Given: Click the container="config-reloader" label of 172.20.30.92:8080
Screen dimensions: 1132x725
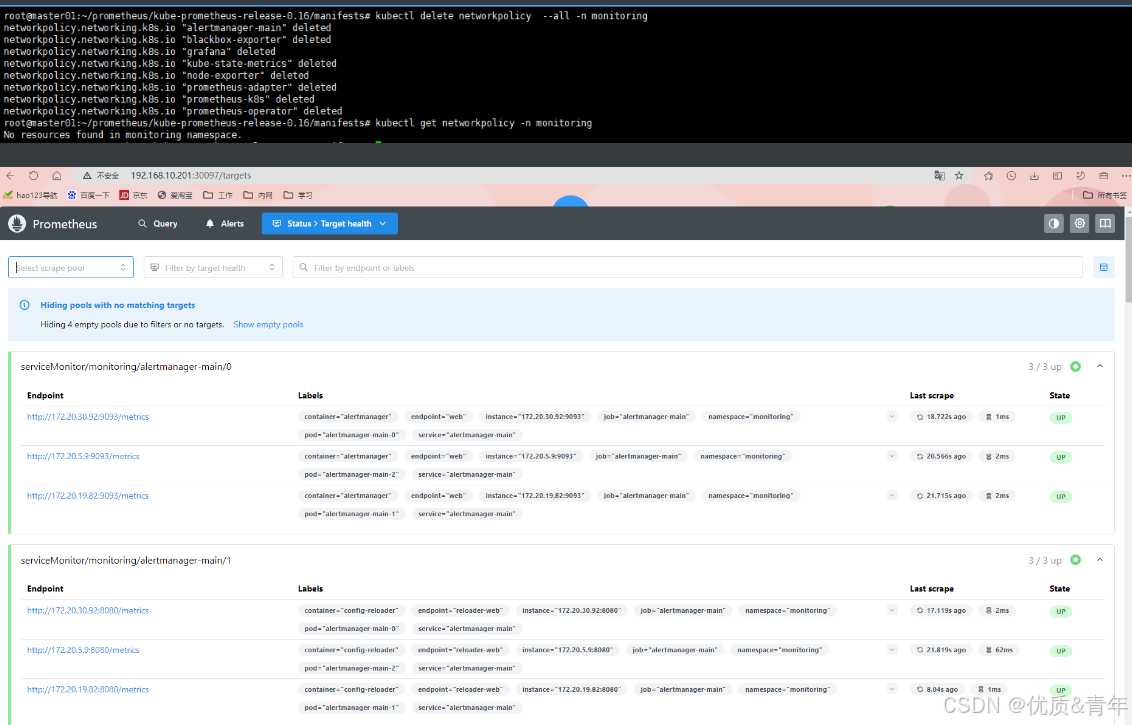Looking at the screenshot, I should point(351,610).
